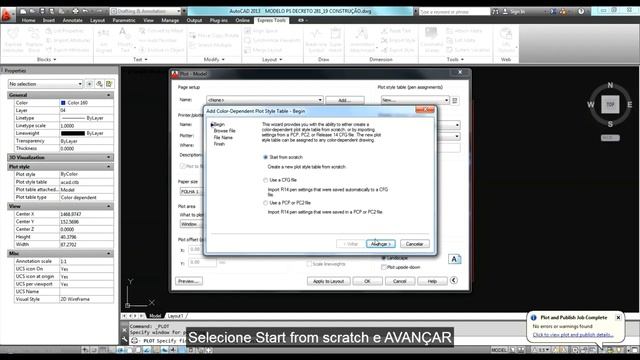640x360 pixels.
Task: Open Page setup Name dropdown
Action: tap(265, 100)
